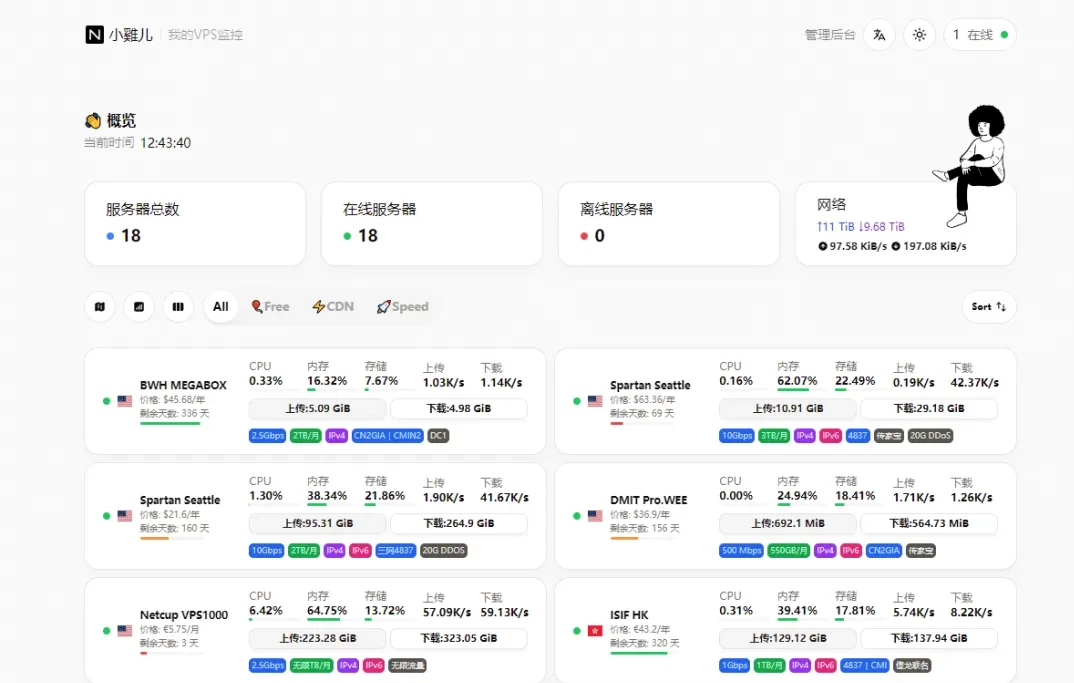
Task: Toggle the light/dark theme sun button
Action: pyautogui.click(x=919, y=35)
